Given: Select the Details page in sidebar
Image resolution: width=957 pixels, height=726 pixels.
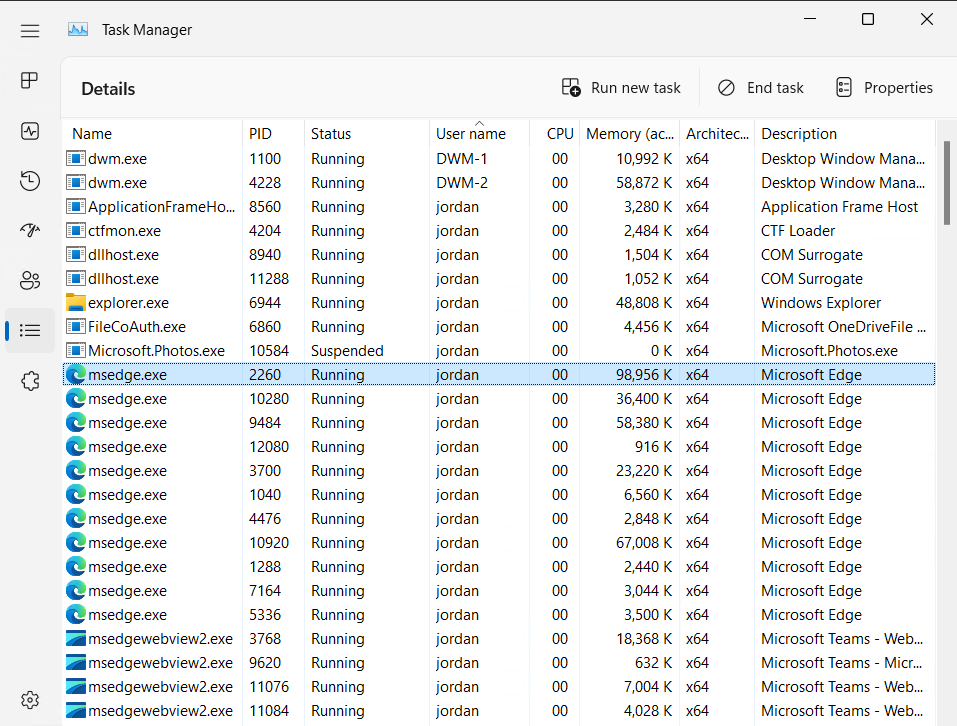Looking at the screenshot, I should pyautogui.click(x=30, y=330).
